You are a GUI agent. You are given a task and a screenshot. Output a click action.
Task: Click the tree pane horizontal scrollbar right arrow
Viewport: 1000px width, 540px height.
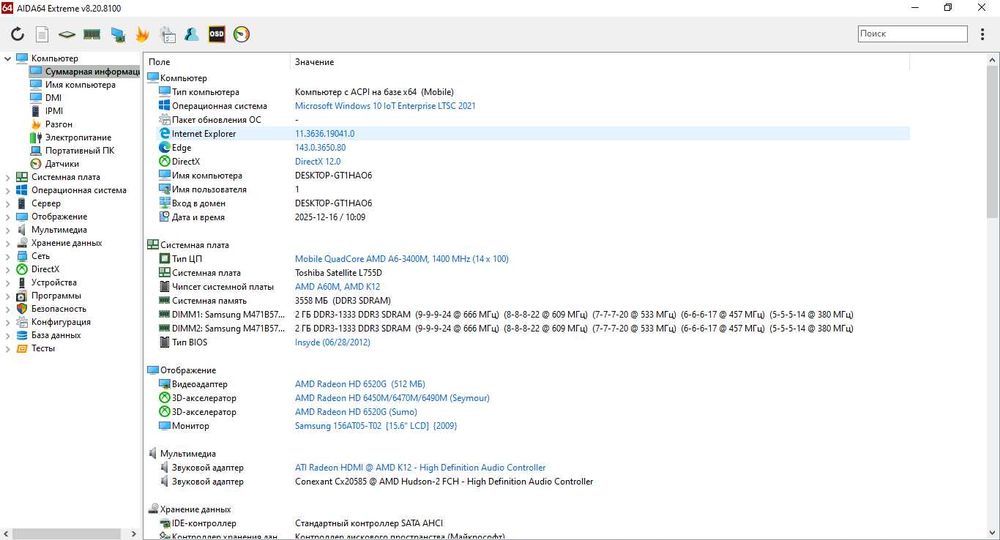pyautogui.click(x=133, y=534)
